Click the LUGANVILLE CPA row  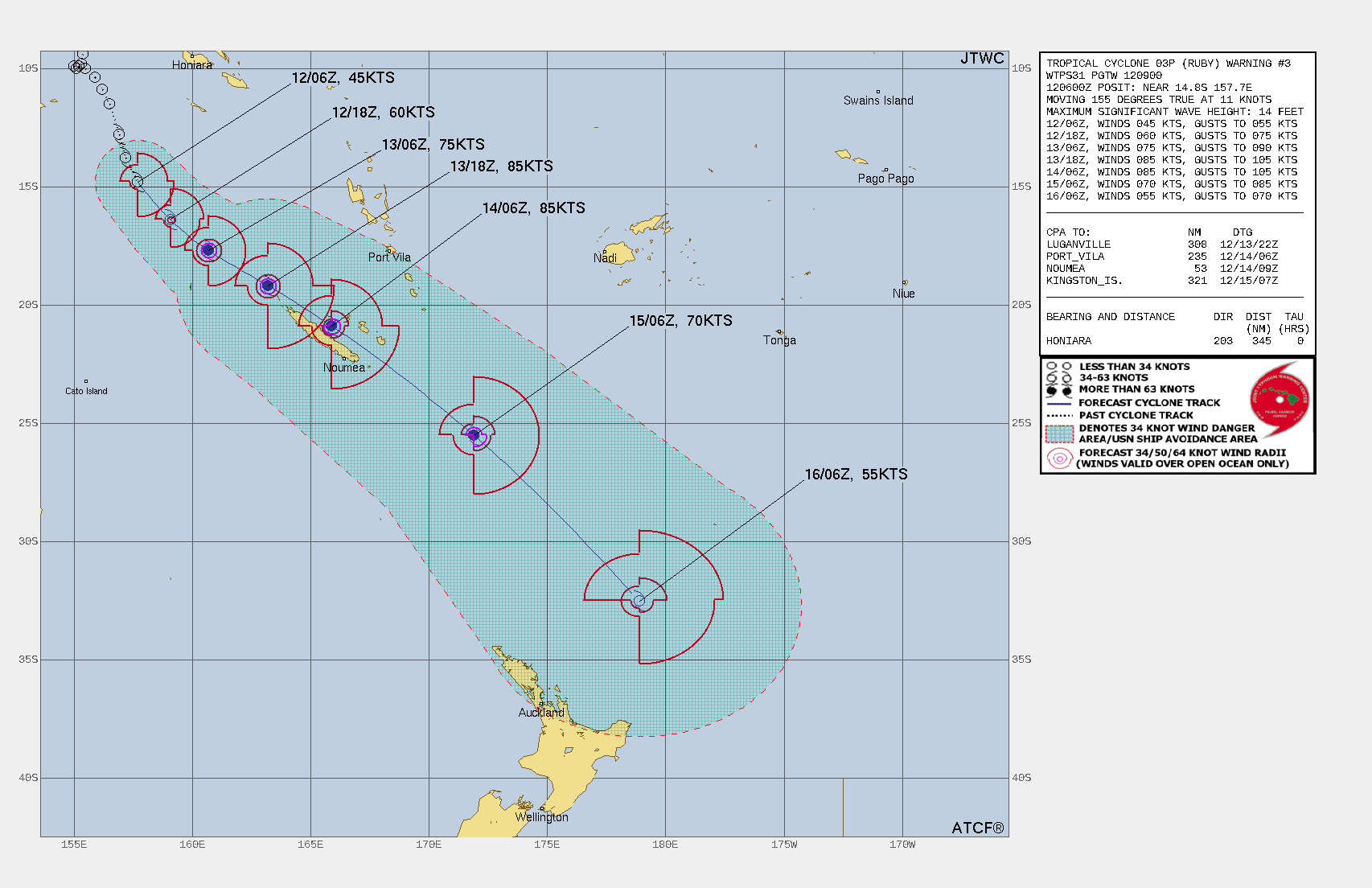click(1162, 245)
